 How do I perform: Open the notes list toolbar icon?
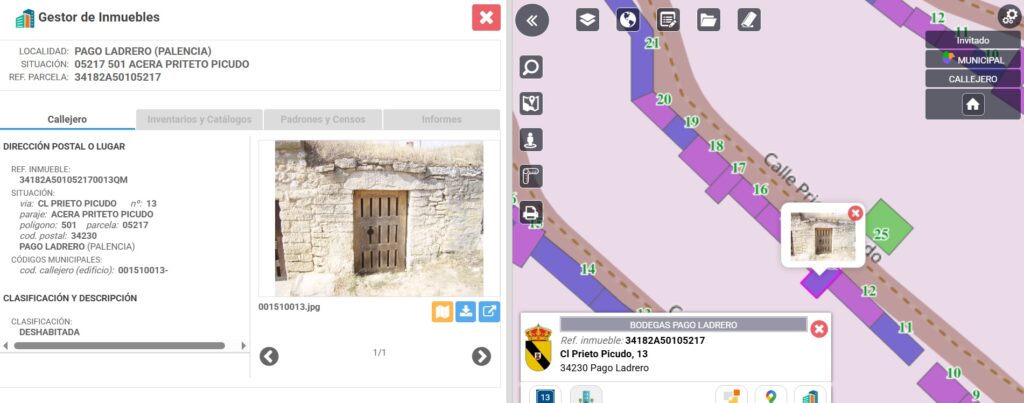[x=668, y=20]
